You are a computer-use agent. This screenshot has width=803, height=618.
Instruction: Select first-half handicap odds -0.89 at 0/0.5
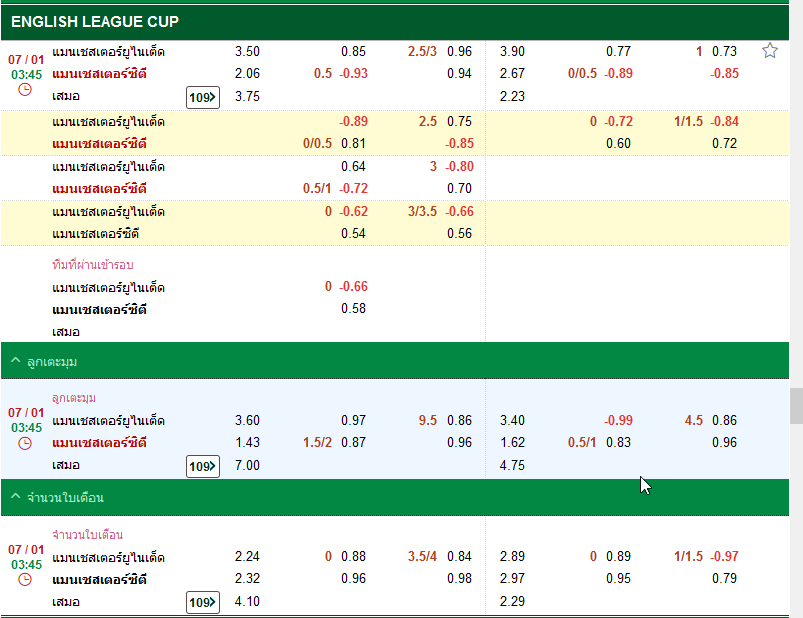click(x=618, y=74)
